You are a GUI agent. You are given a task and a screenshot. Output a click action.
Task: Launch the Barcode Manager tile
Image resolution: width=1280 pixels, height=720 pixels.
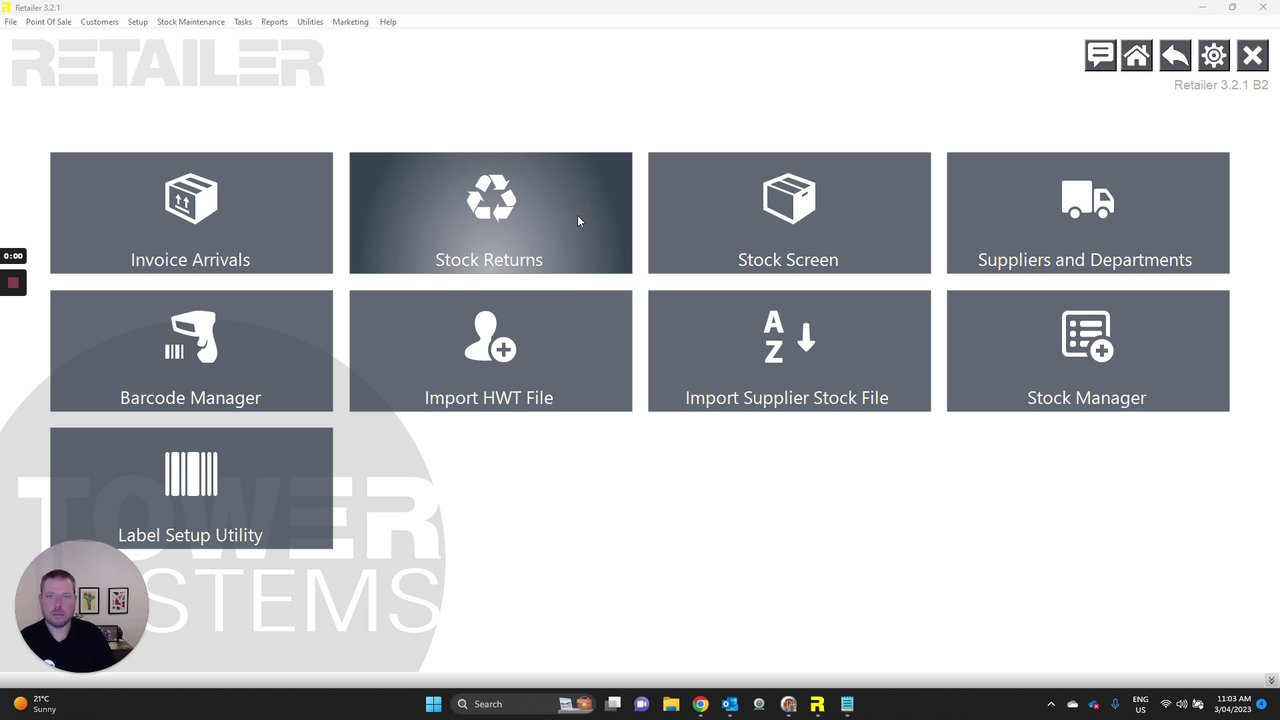(x=191, y=351)
